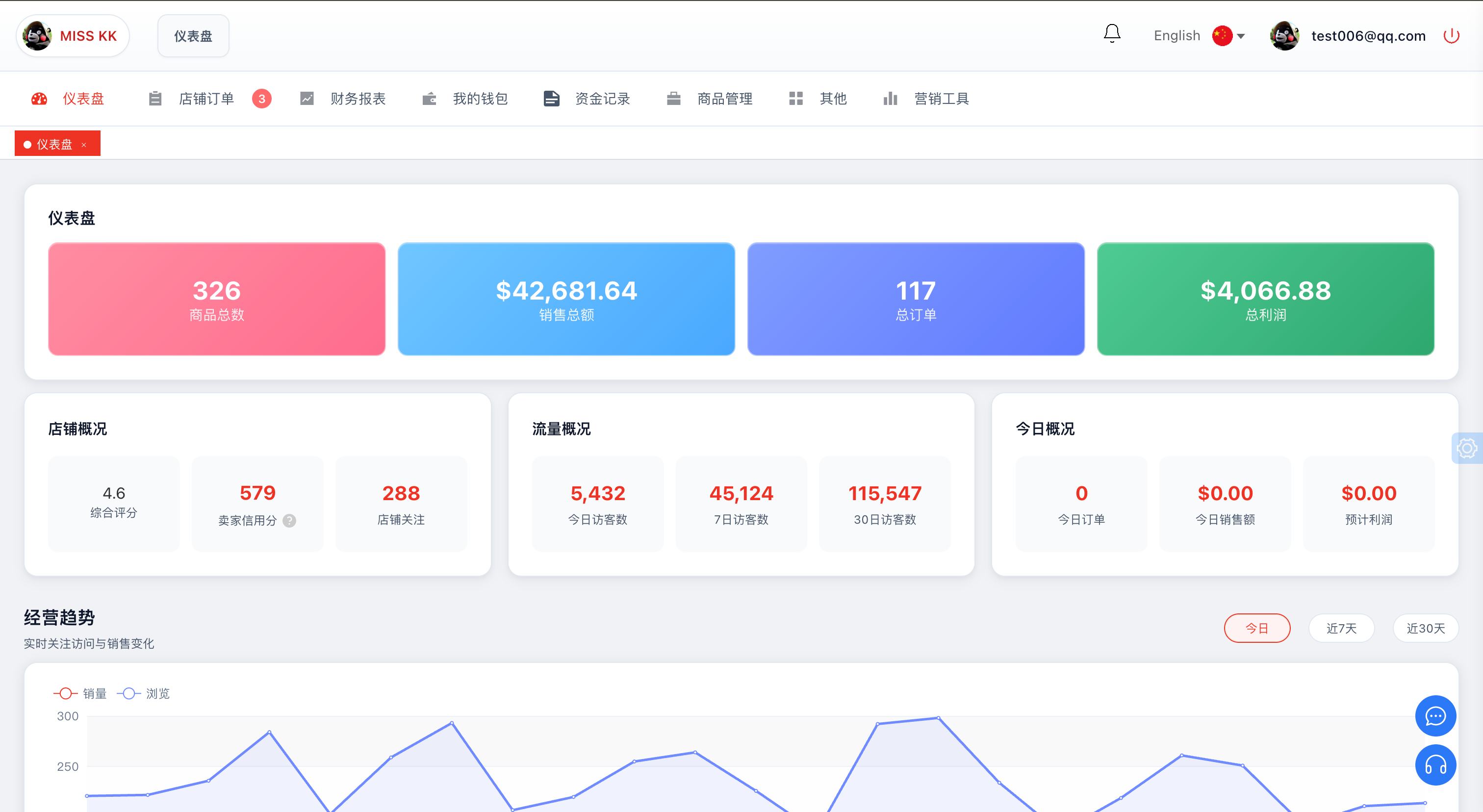
Task: Open the floating settings gear panel
Action: tap(1467, 448)
